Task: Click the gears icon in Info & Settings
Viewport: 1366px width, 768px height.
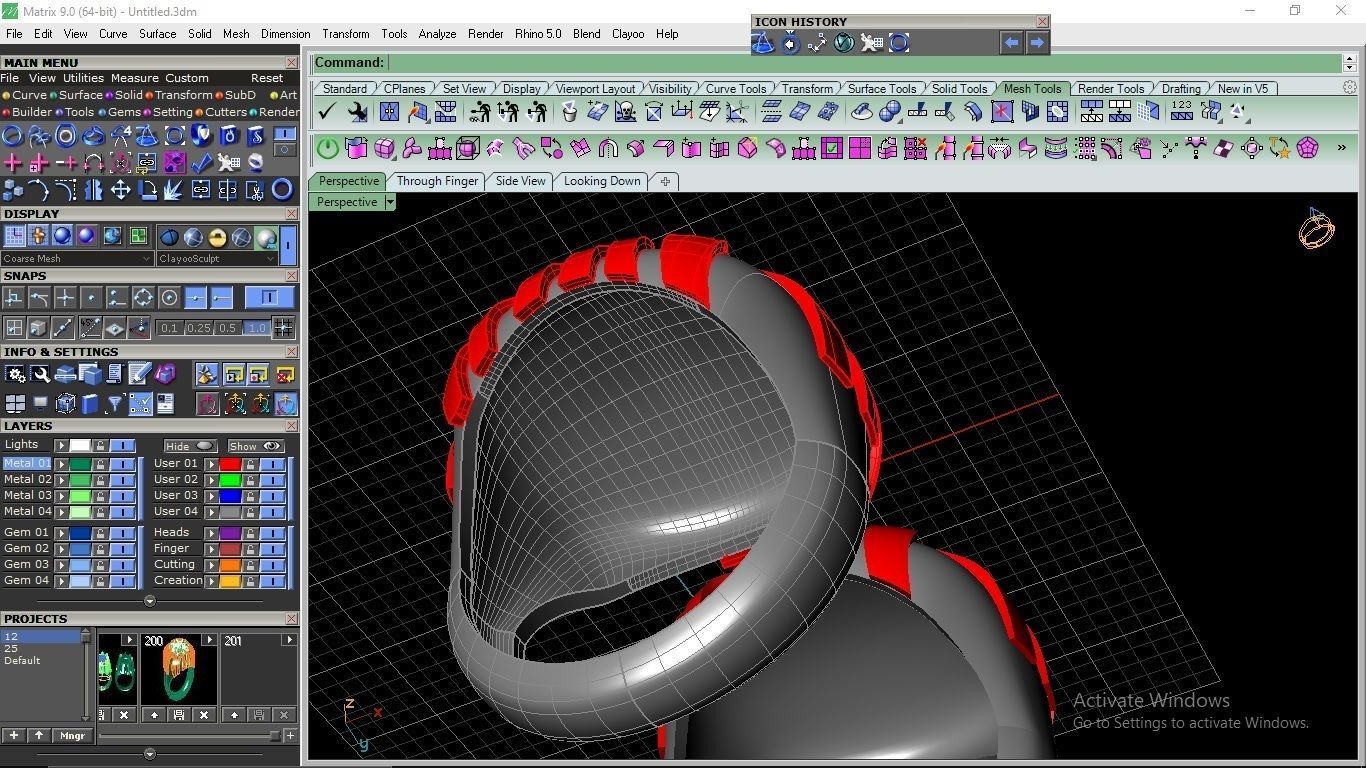Action: point(15,374)
